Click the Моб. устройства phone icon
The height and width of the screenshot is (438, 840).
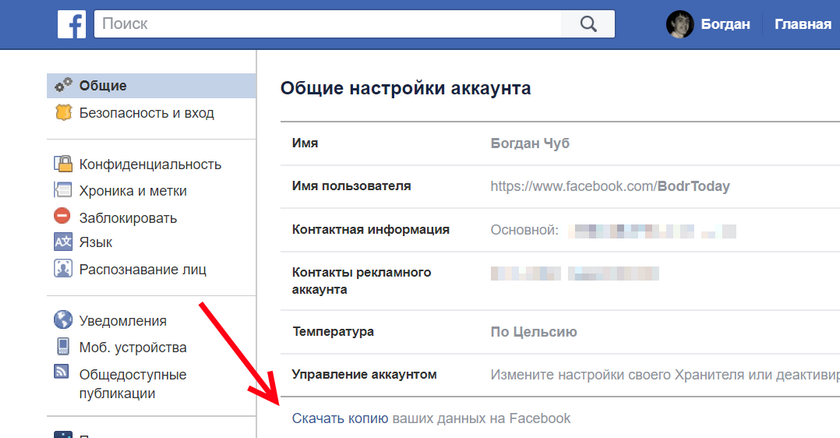pyautogui.click(x=63, y=347)
